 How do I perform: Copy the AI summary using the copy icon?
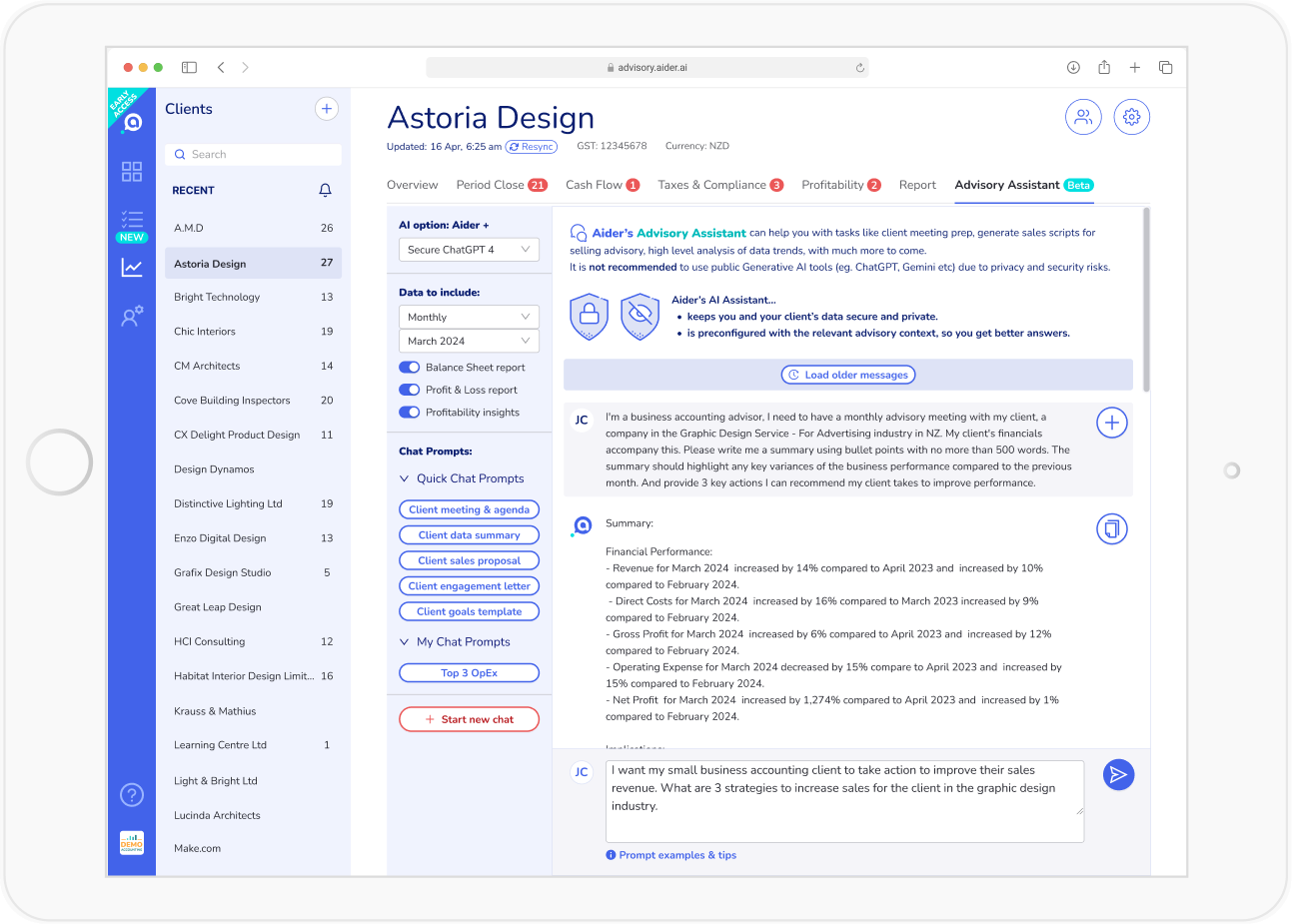1112,528
